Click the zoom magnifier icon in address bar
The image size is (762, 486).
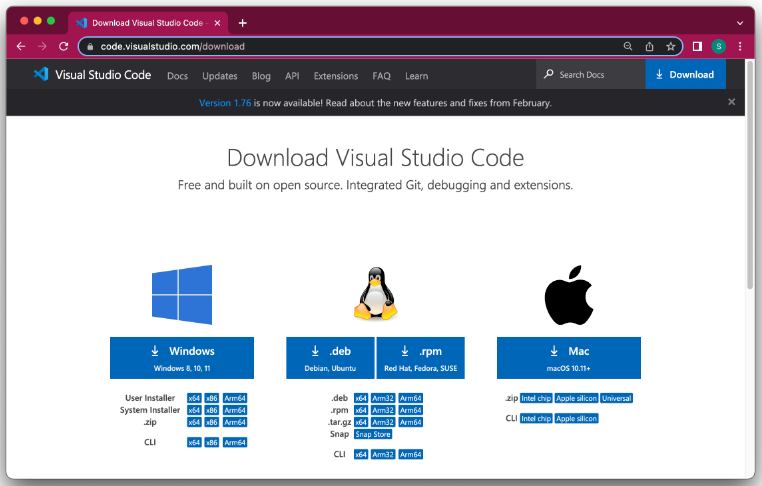(x=628, y=46)
